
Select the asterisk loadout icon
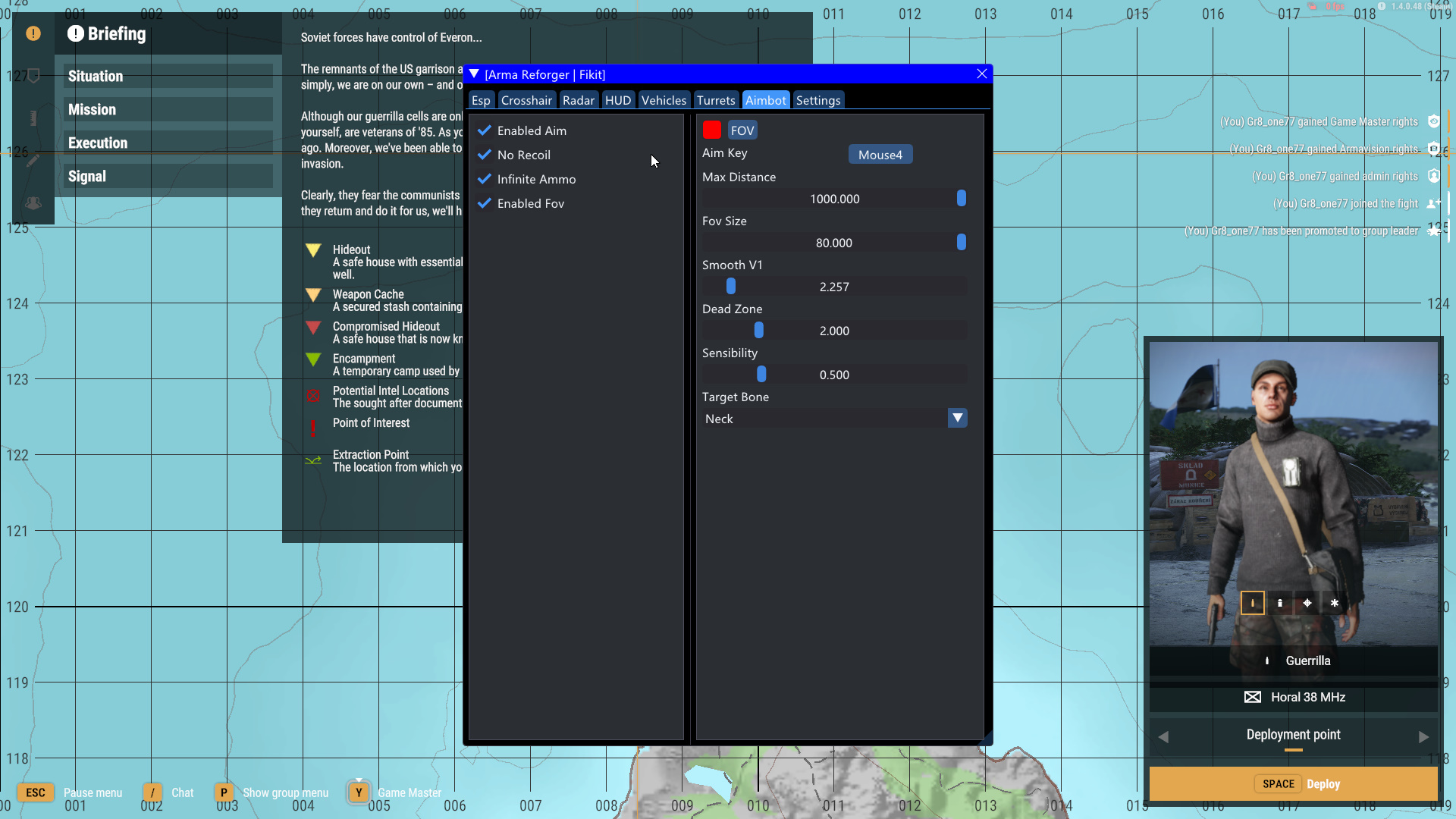(1335, 603)
